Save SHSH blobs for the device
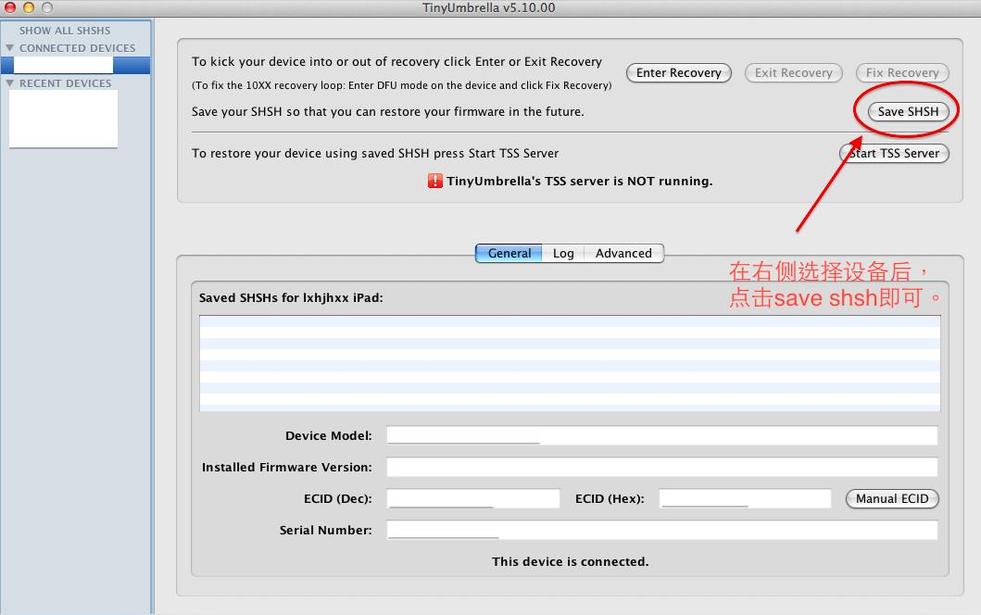Screen dimensions: 981x615 click(x=908, y=111)
